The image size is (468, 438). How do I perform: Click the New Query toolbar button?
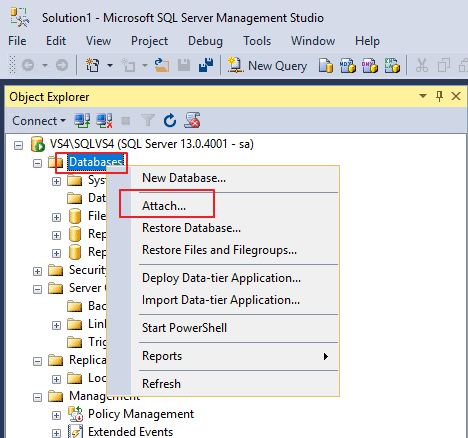point(267,65)
